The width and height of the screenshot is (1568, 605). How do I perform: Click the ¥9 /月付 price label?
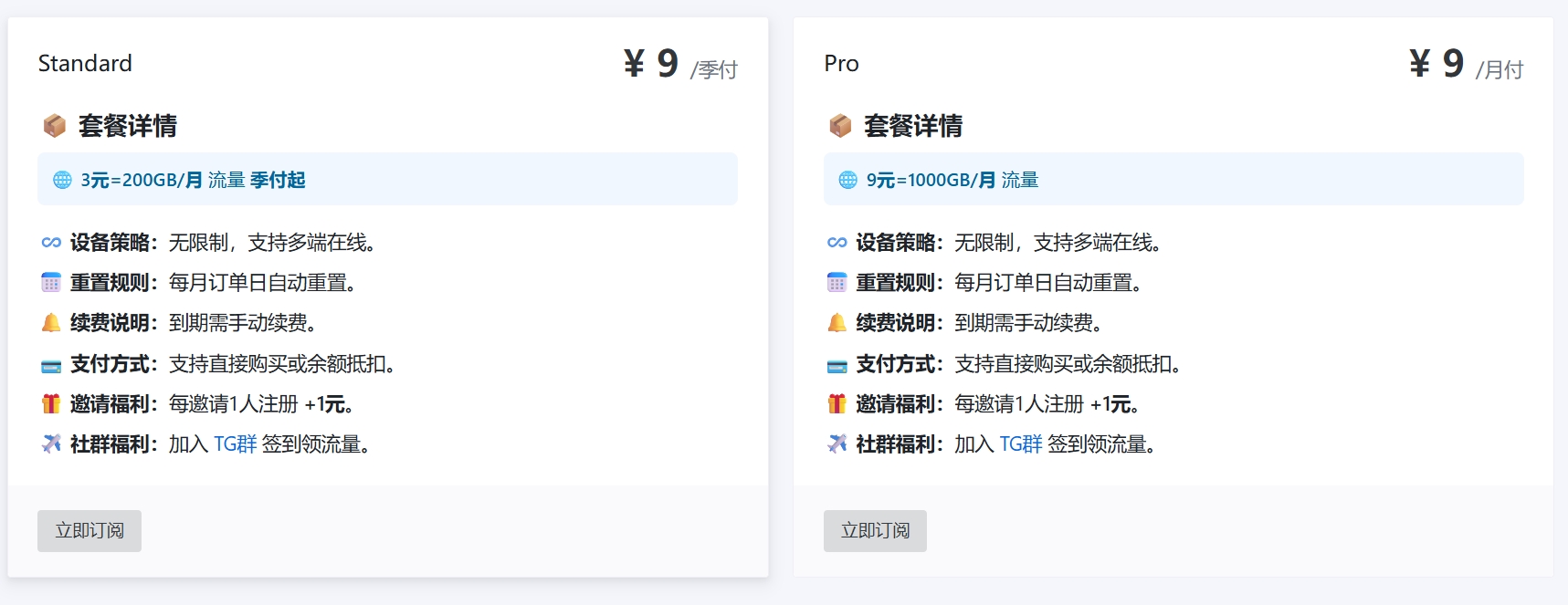click(1465, 65)
